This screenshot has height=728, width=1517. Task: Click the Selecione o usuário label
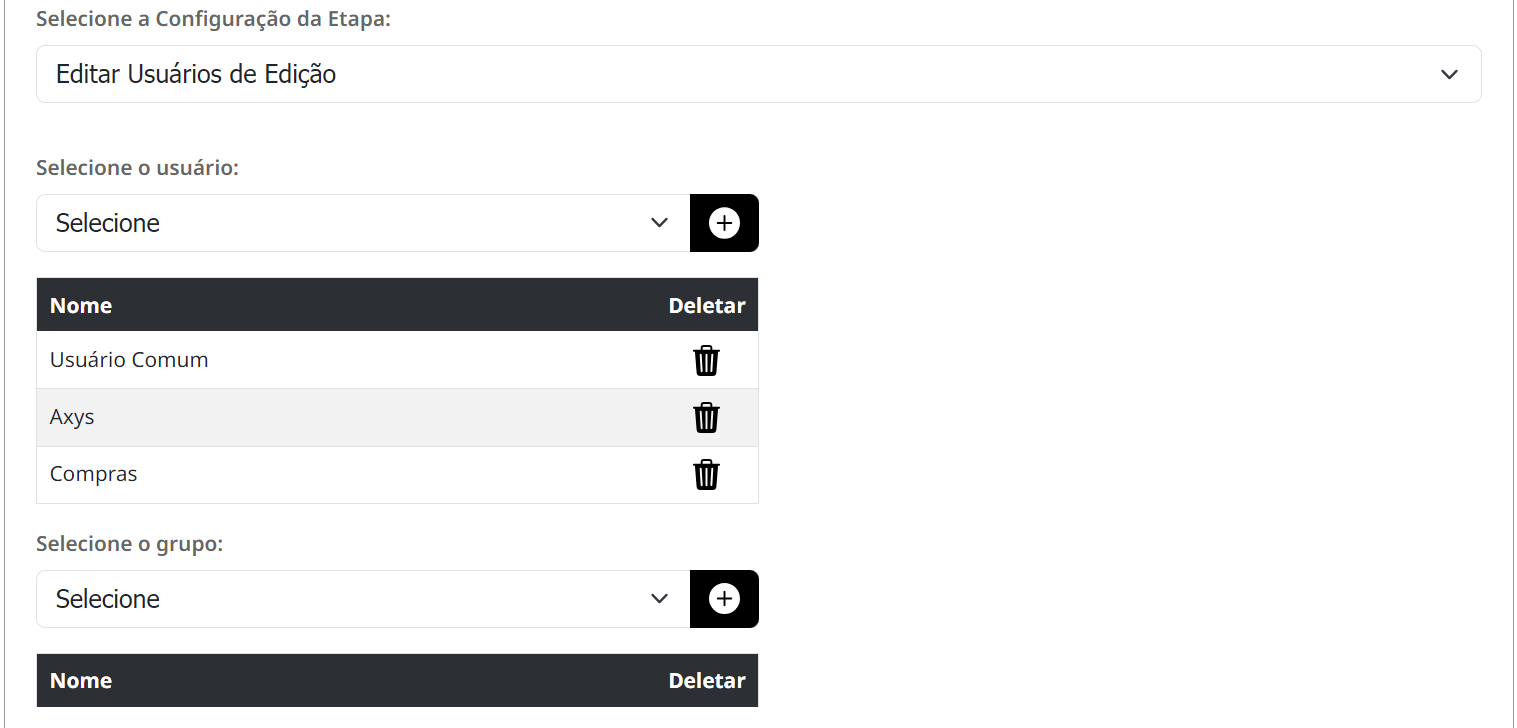pos(138,168)
